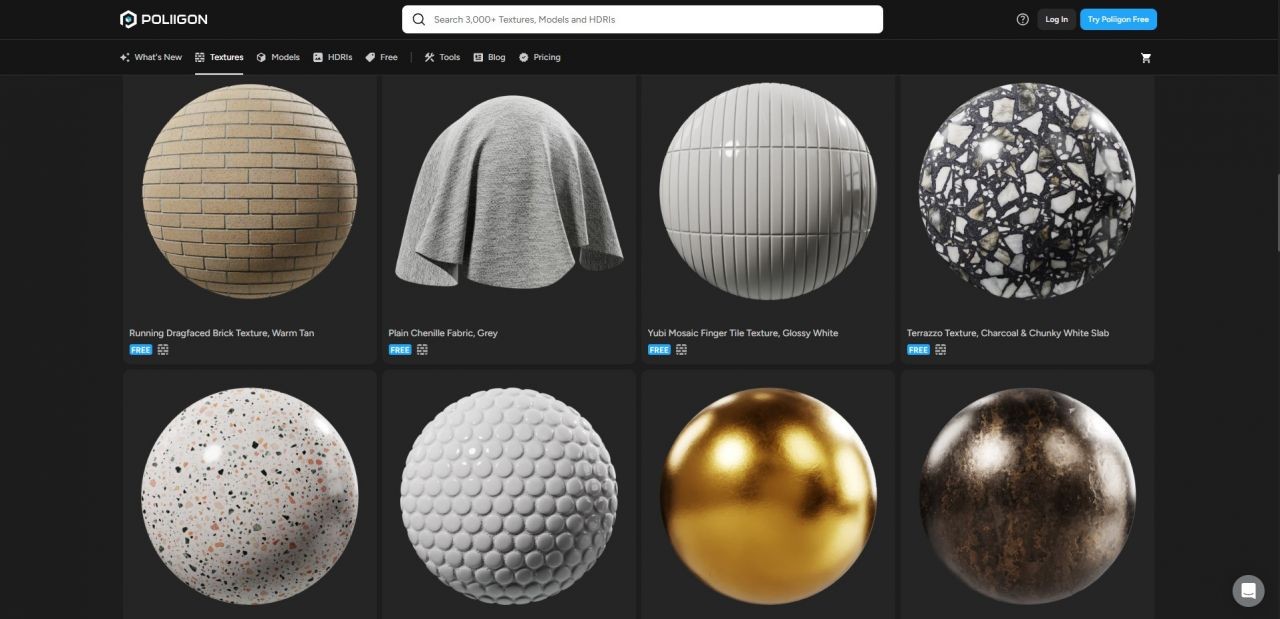Click the FREE badge under Terrazzo Charcoal texture
The image size is (1280, 619).
918,350
